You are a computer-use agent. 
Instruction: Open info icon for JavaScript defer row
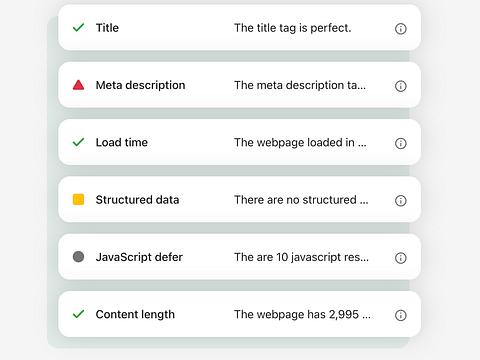point(400,258)
